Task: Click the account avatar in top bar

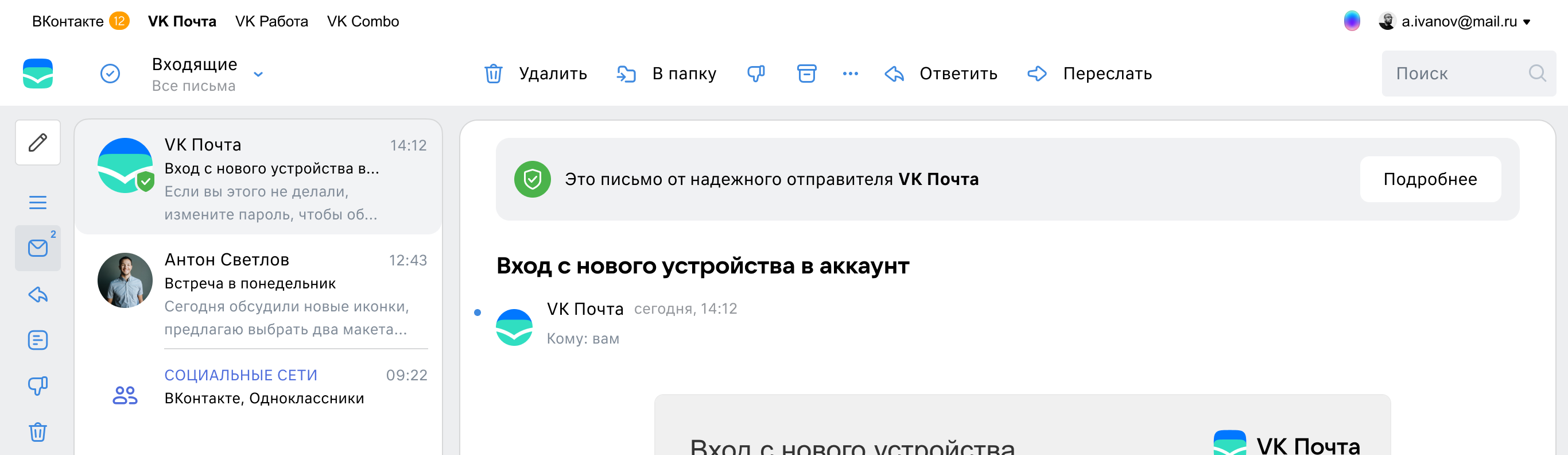Action: pyautogui.click(x=1387, y=21)
